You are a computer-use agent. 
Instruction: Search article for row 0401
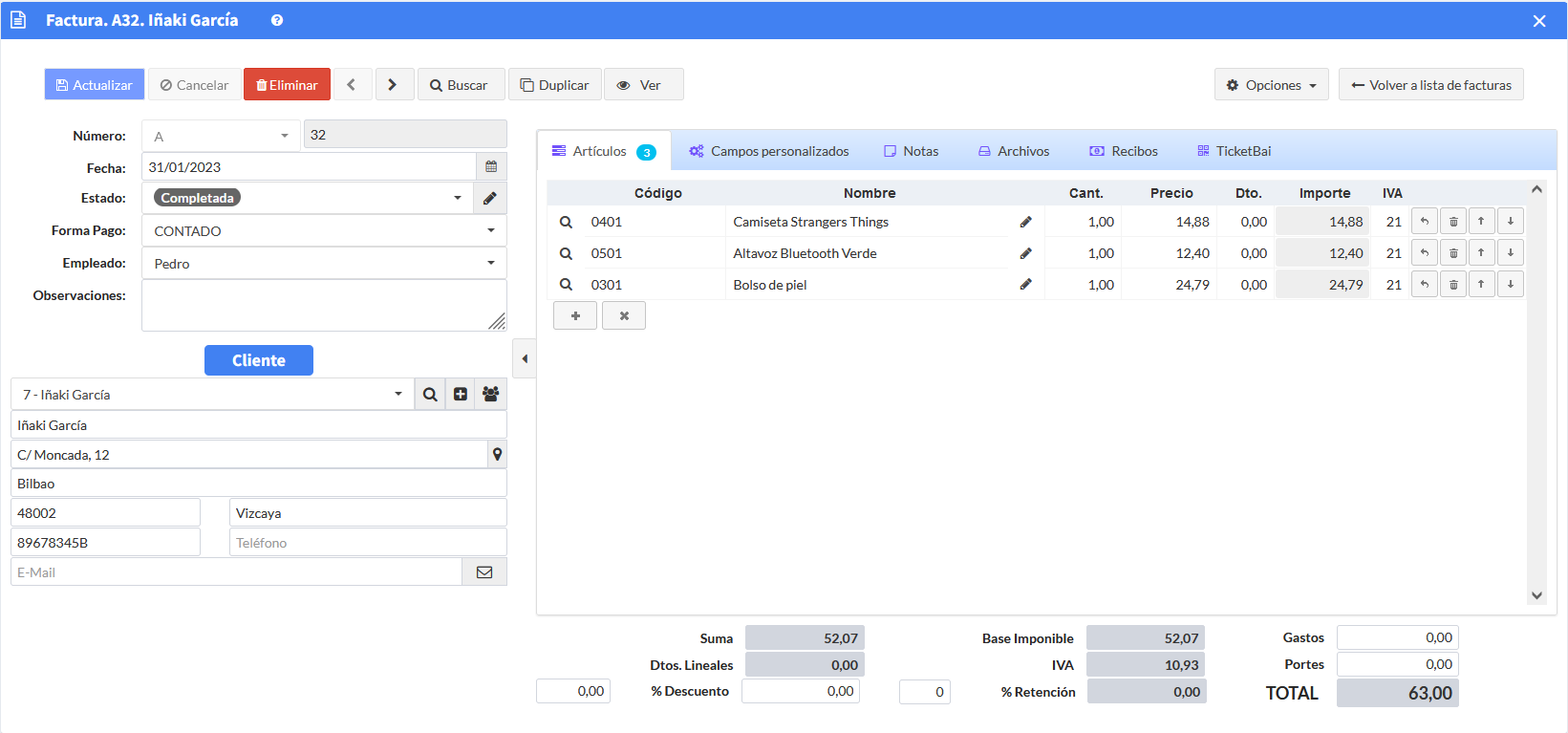pos(566,222)
